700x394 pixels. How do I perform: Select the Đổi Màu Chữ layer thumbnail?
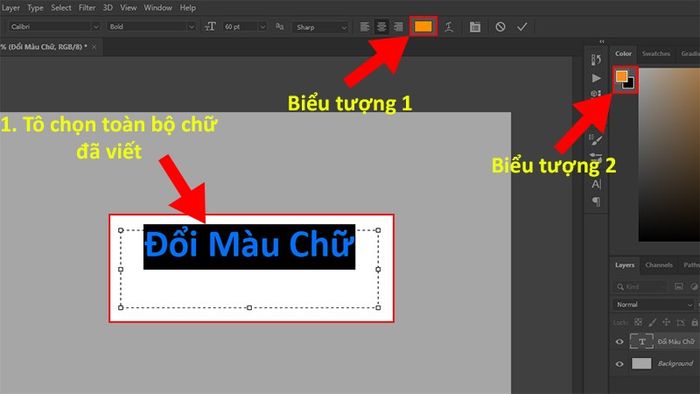point(642,342)
